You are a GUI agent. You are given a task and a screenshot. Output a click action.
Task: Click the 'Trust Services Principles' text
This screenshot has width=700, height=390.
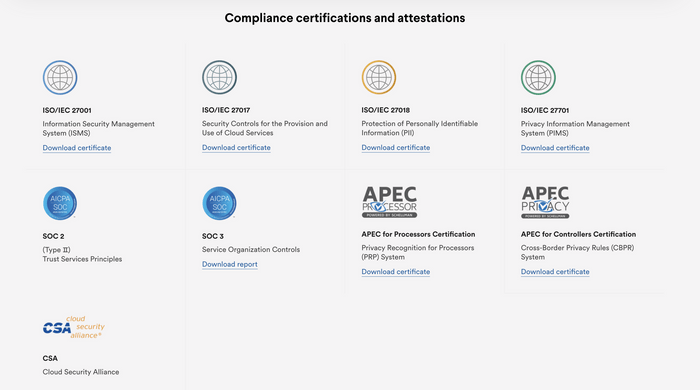[82, 259]
